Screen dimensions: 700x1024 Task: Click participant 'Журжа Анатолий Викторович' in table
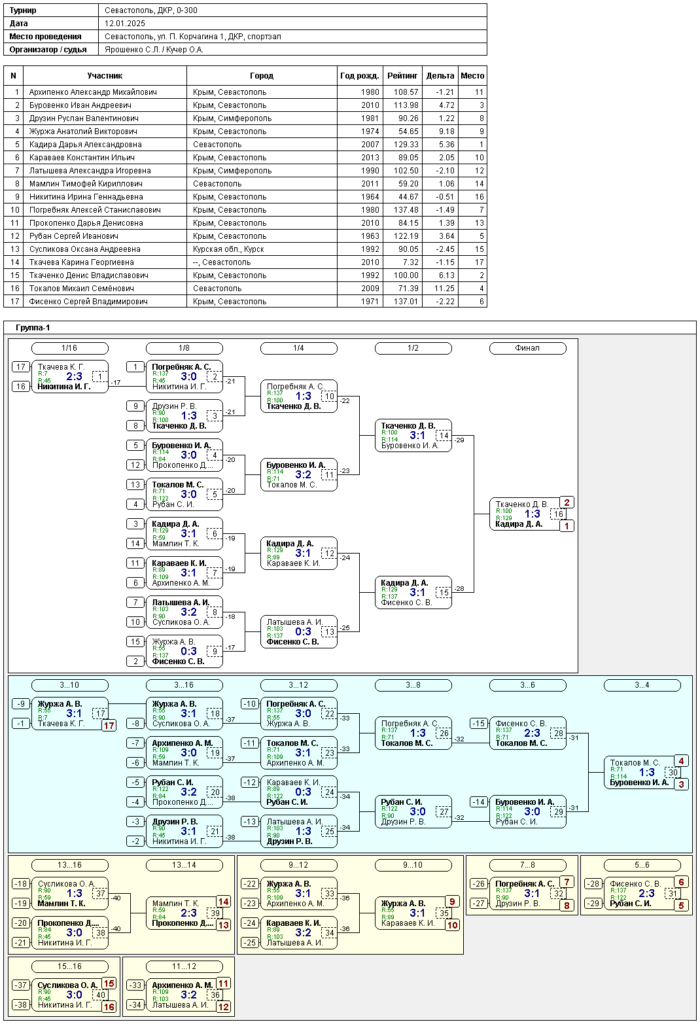tap(82, 131)
